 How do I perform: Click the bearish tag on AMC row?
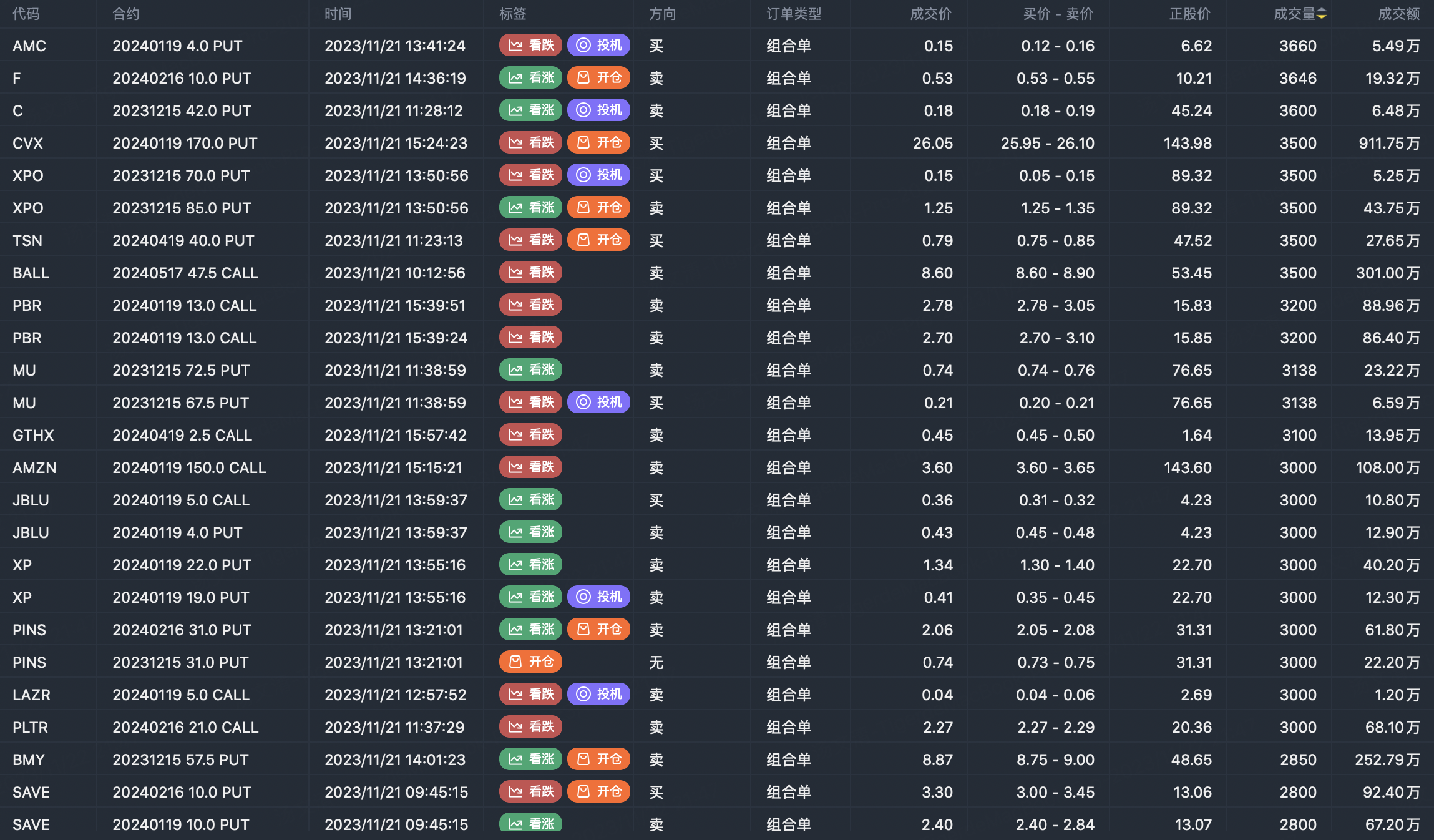(x=530, y=46)
